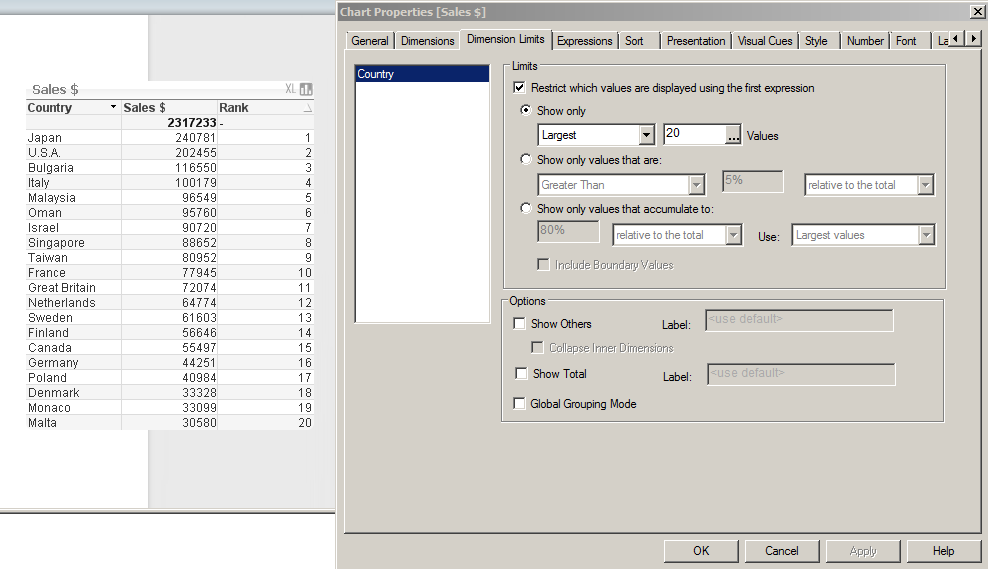
Task: Enable the Show Total checkbox
Action: [x=521, y=373]
